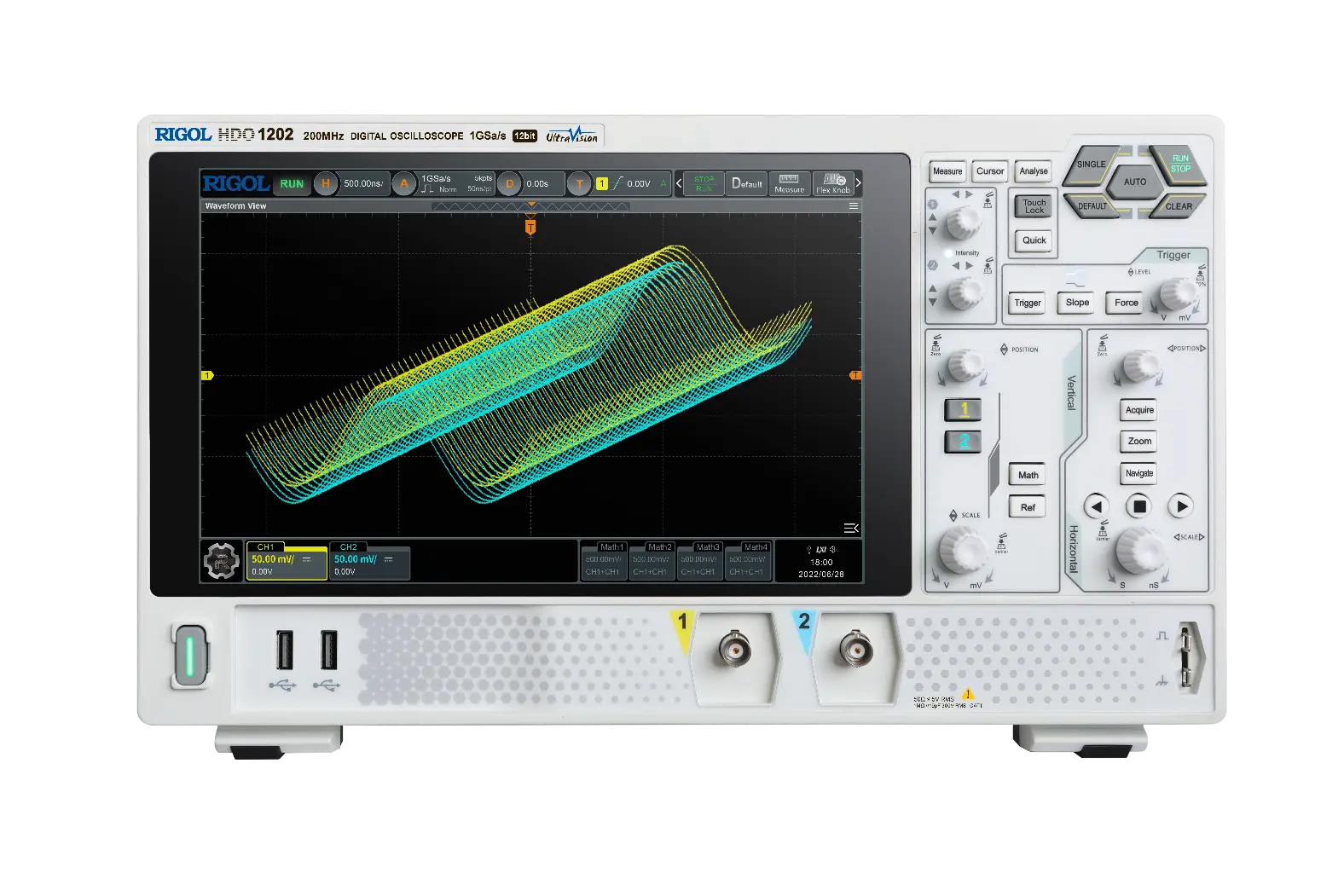The height and width of the screenshot is (896, 1344).
Task: Enable SINGLE trigger mode key
Action: [1092, 164]
